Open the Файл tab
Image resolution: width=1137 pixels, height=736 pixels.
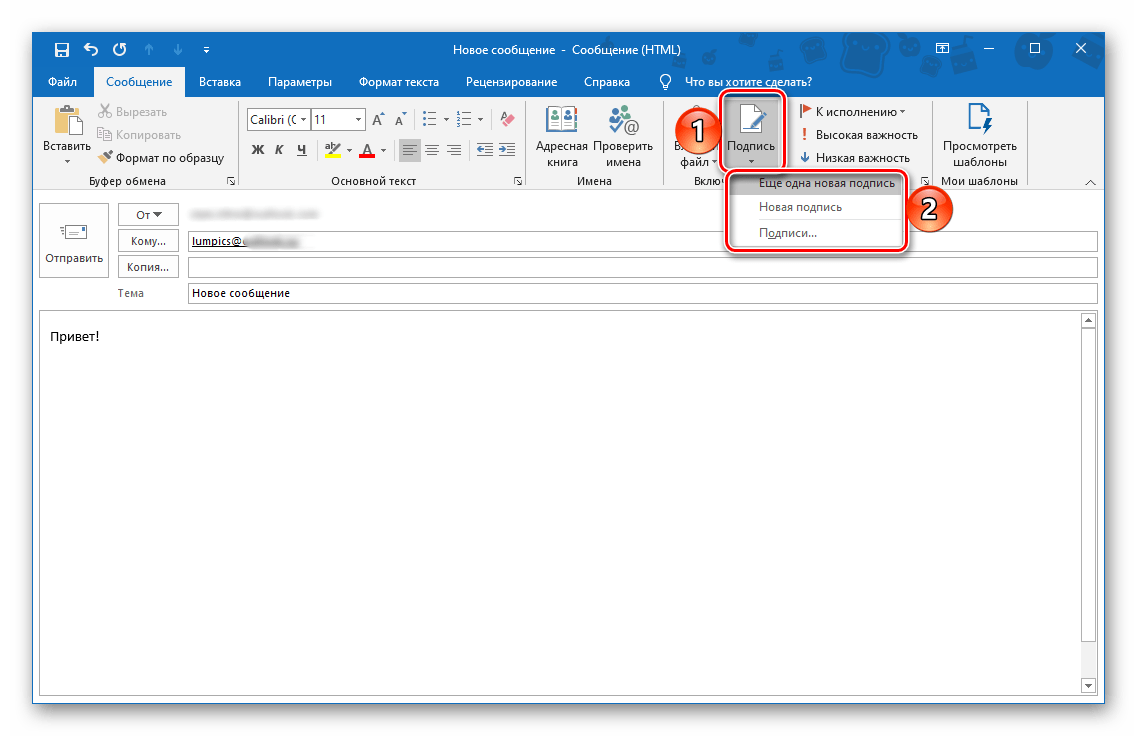coord(62,82)
